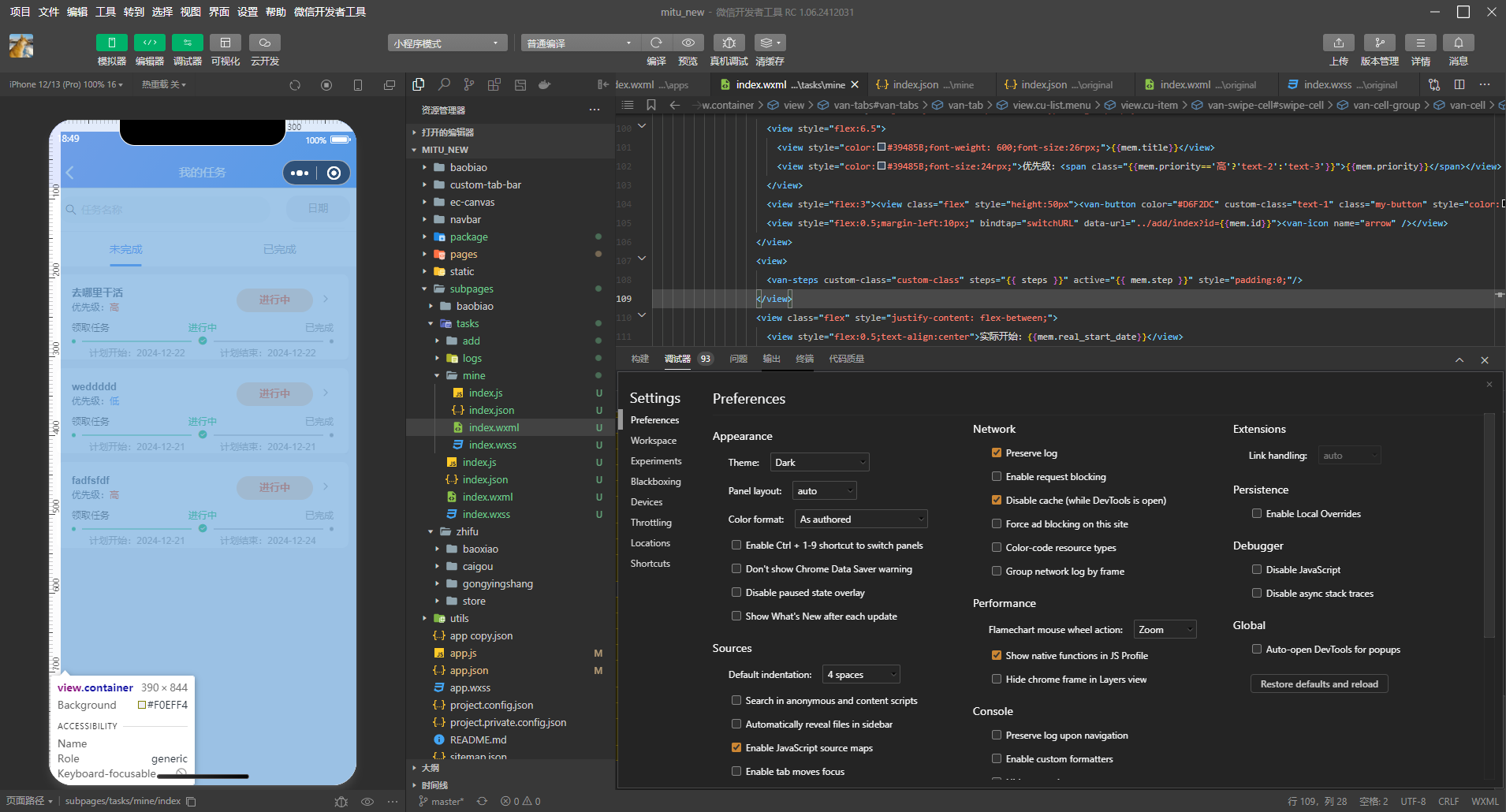Click the preview (预览) eye icon
The image size is (1506, 812).
(688, 43)
